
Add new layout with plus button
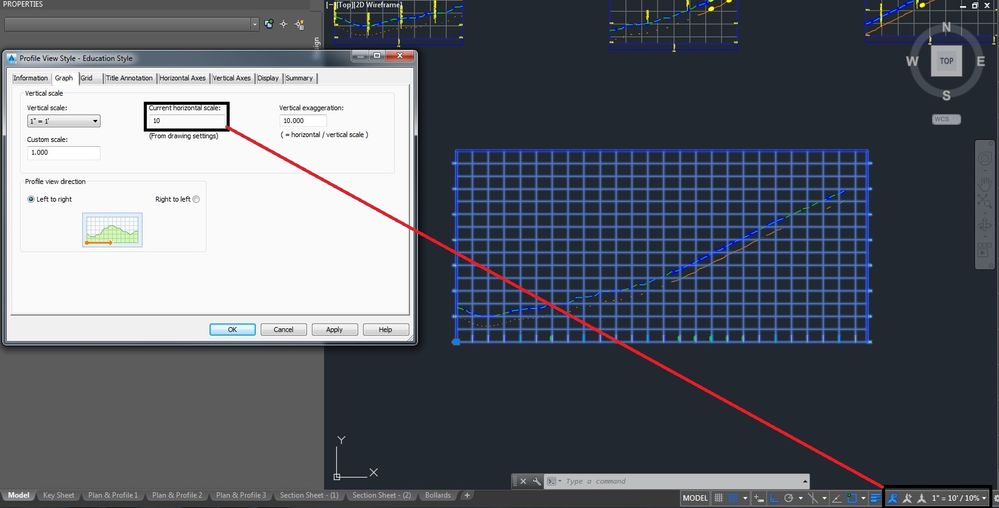pos(467,495)
